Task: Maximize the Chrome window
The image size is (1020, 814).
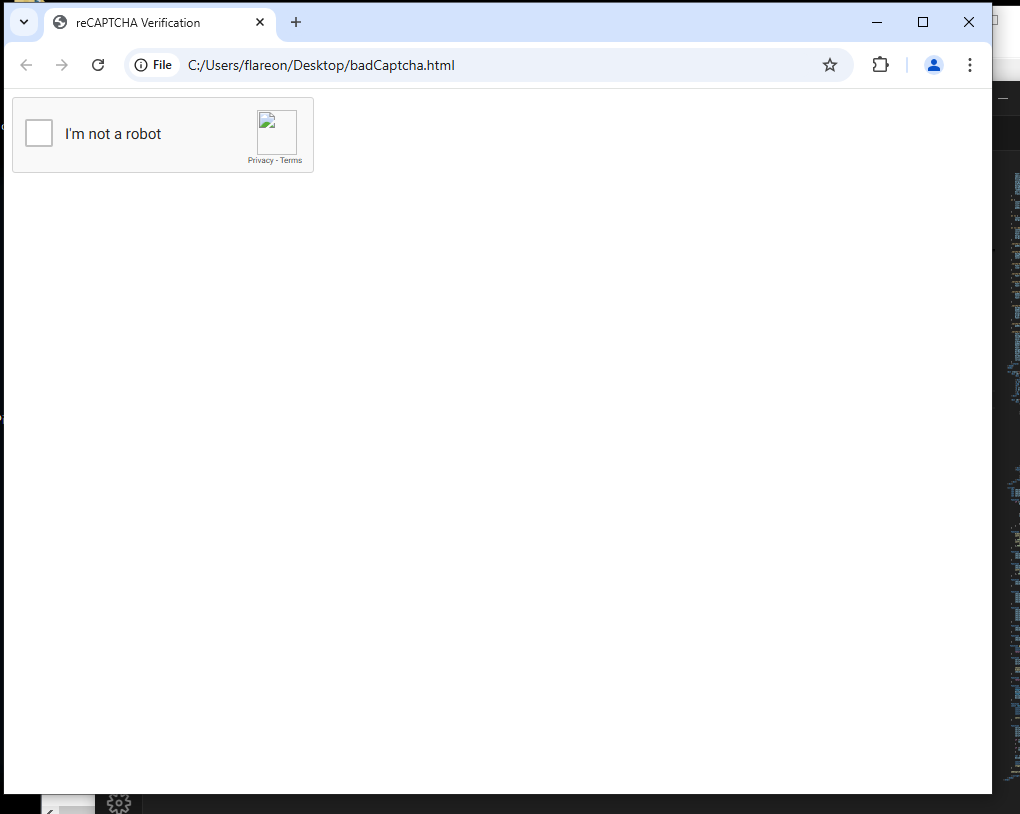Action: pyautogui.click(x=922, y=22)
